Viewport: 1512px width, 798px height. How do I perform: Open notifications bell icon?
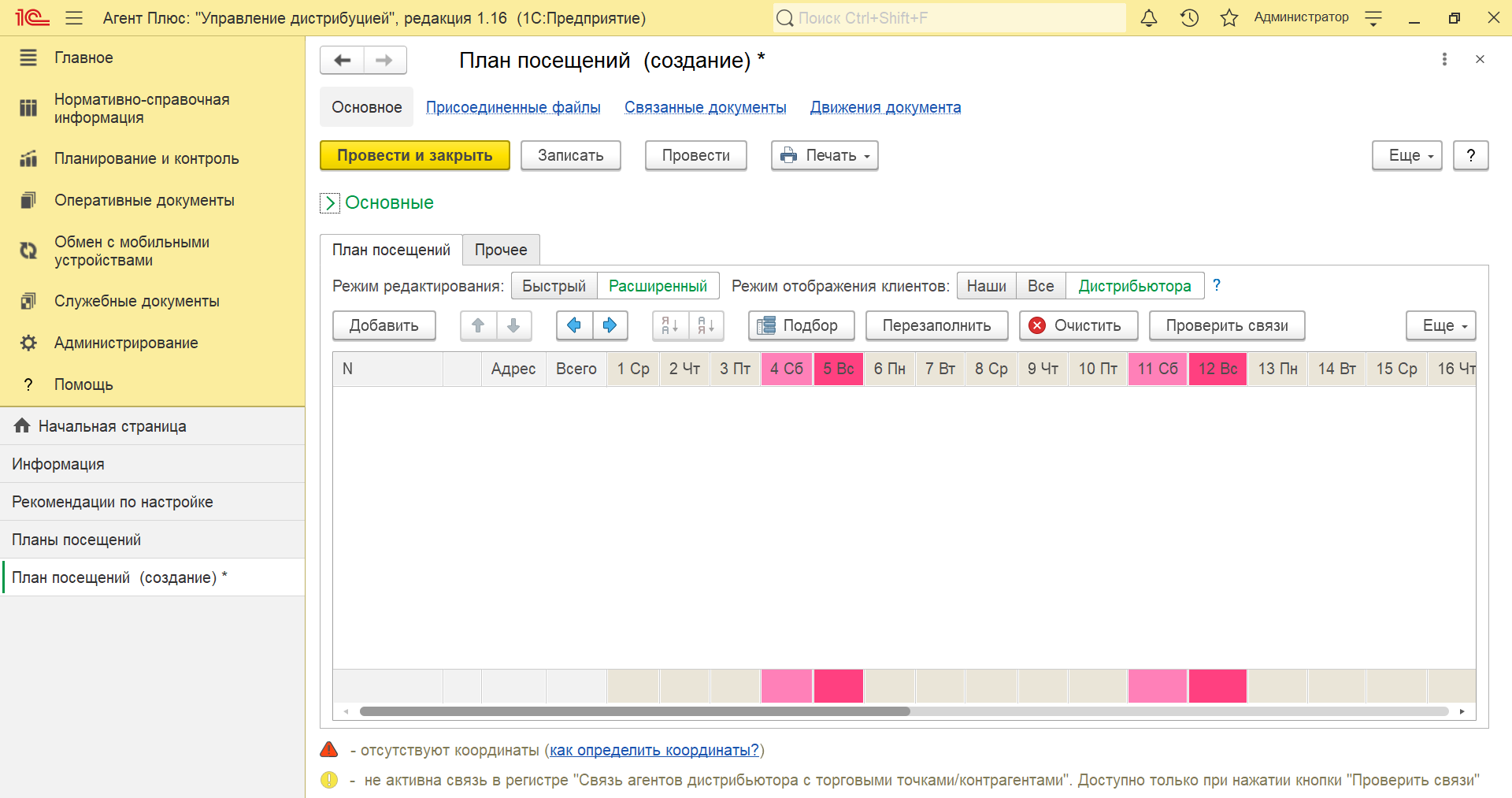click(x=1149, y=18)
